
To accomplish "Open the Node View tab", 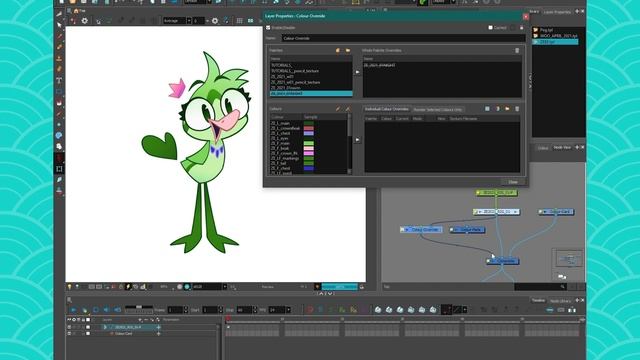I will click(562, 147).
